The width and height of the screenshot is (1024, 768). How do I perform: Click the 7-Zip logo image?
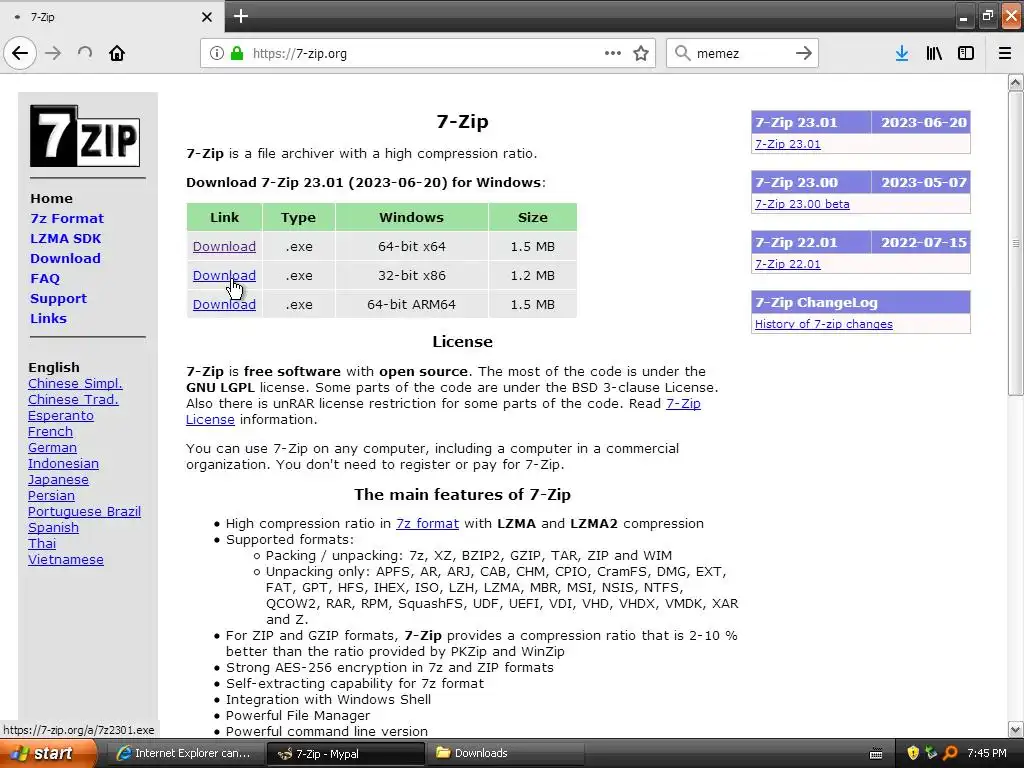pyautogui.click(x=85, y=136)
